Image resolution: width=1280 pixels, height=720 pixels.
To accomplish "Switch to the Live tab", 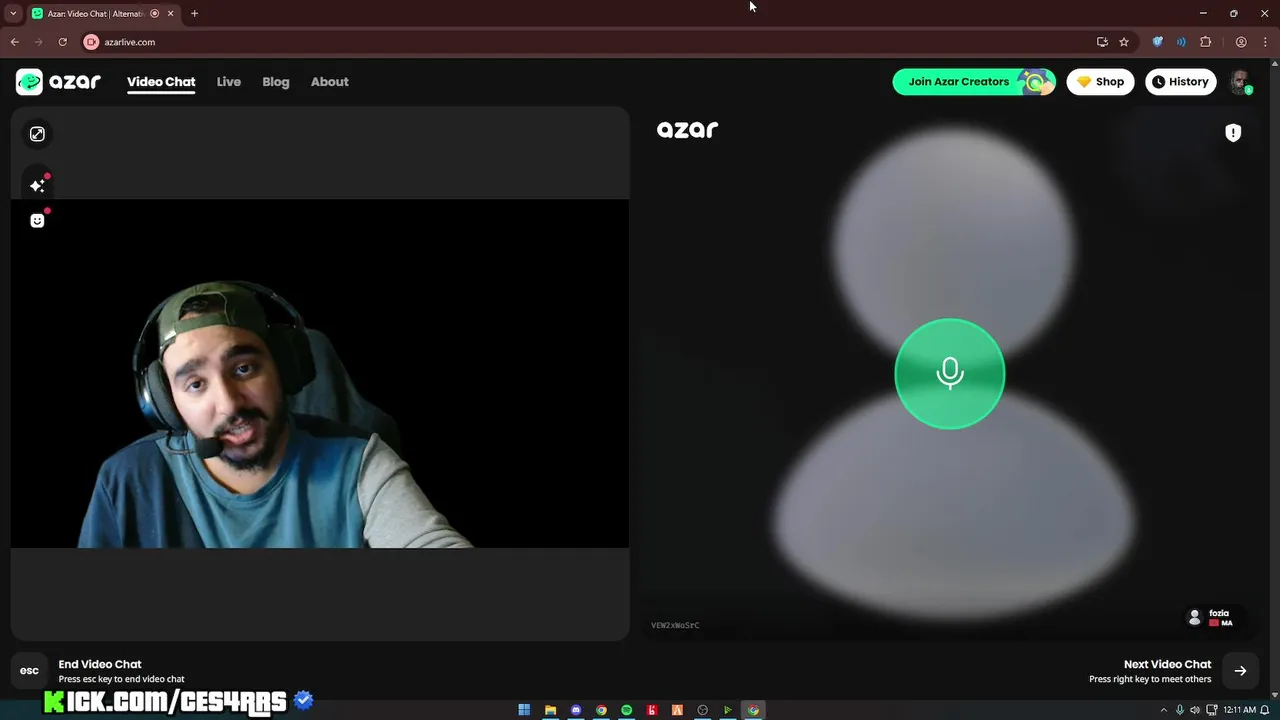I will 229,82.
